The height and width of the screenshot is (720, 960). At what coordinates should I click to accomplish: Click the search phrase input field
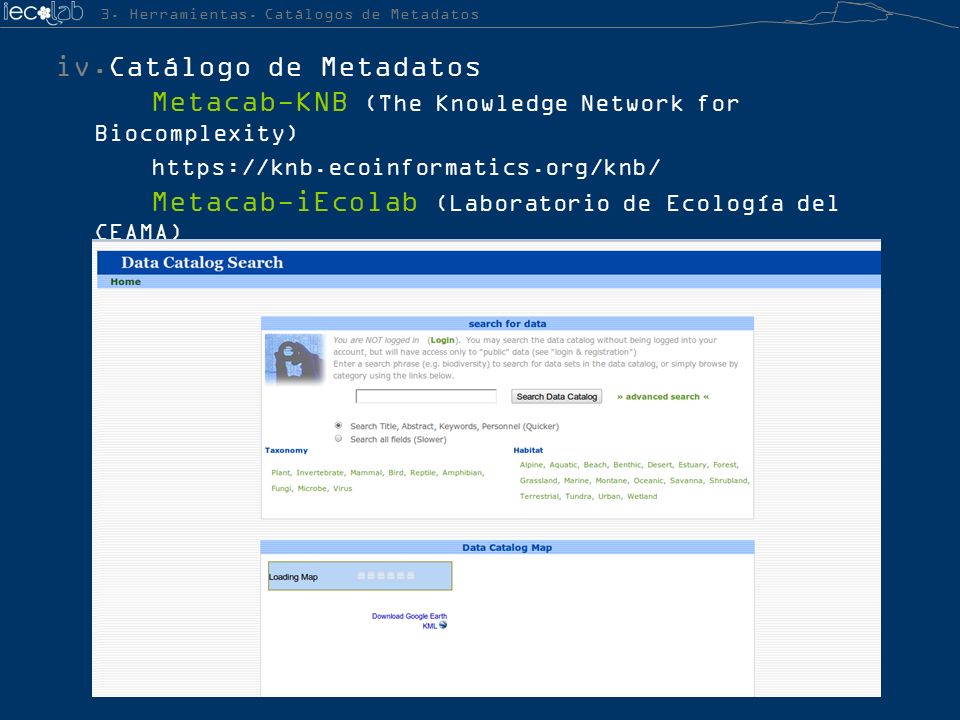426,397
